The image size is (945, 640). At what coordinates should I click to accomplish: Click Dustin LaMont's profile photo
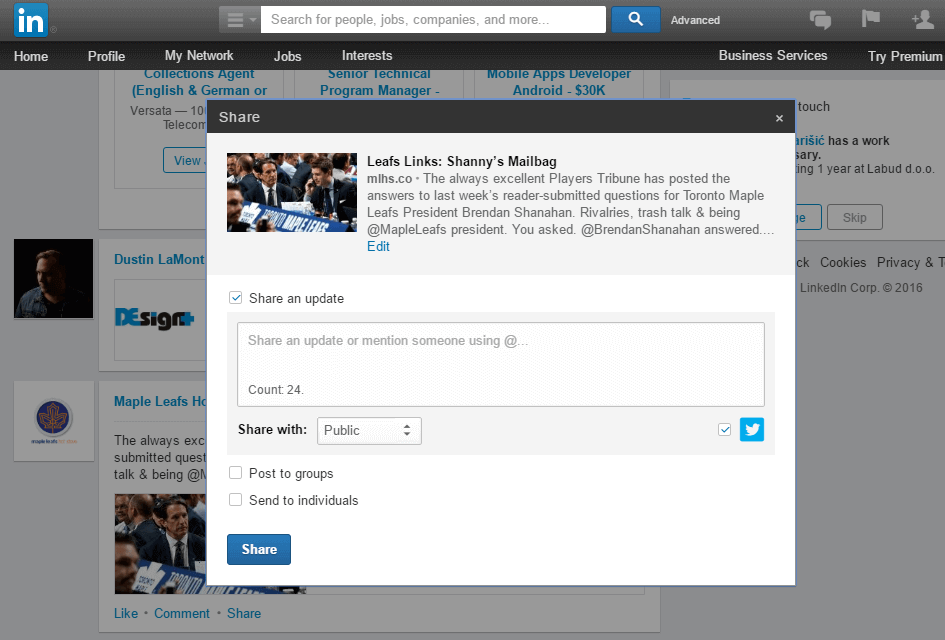(54, 278)
